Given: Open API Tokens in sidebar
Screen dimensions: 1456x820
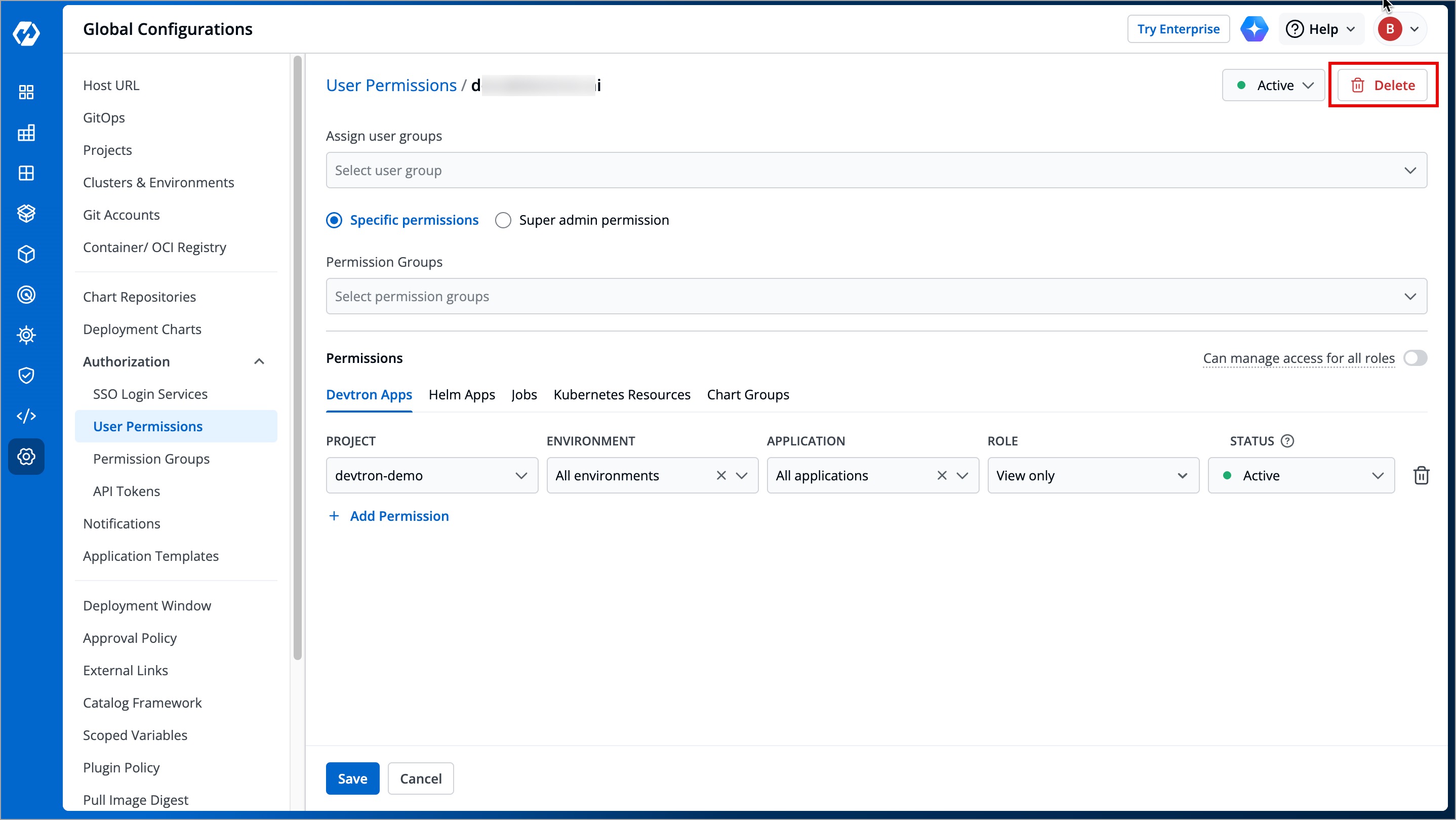Looking at the screenshot, I should pyautogui.click(x=126, y=491).
